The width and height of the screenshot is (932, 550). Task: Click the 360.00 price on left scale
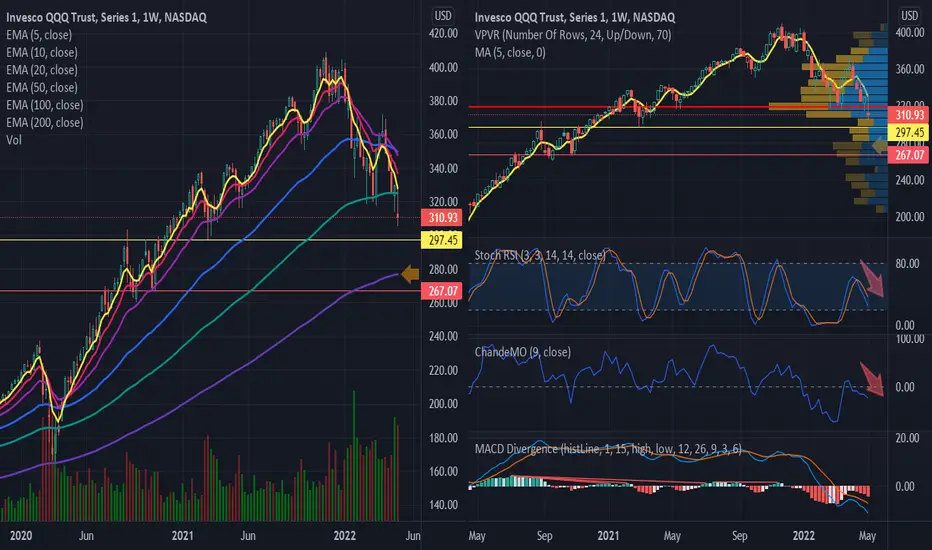pos(443,134)
